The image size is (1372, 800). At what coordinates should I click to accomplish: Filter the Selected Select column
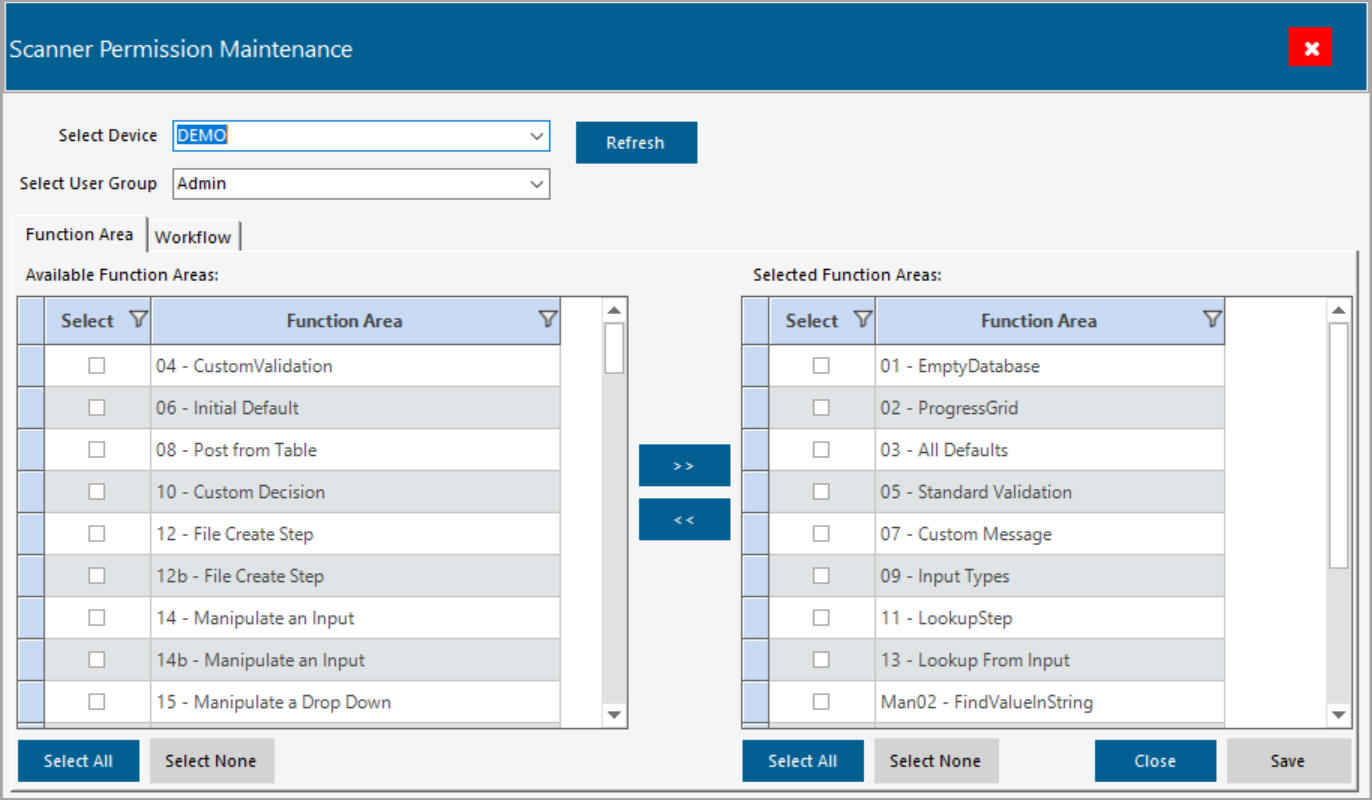click(x=862, y=320)
